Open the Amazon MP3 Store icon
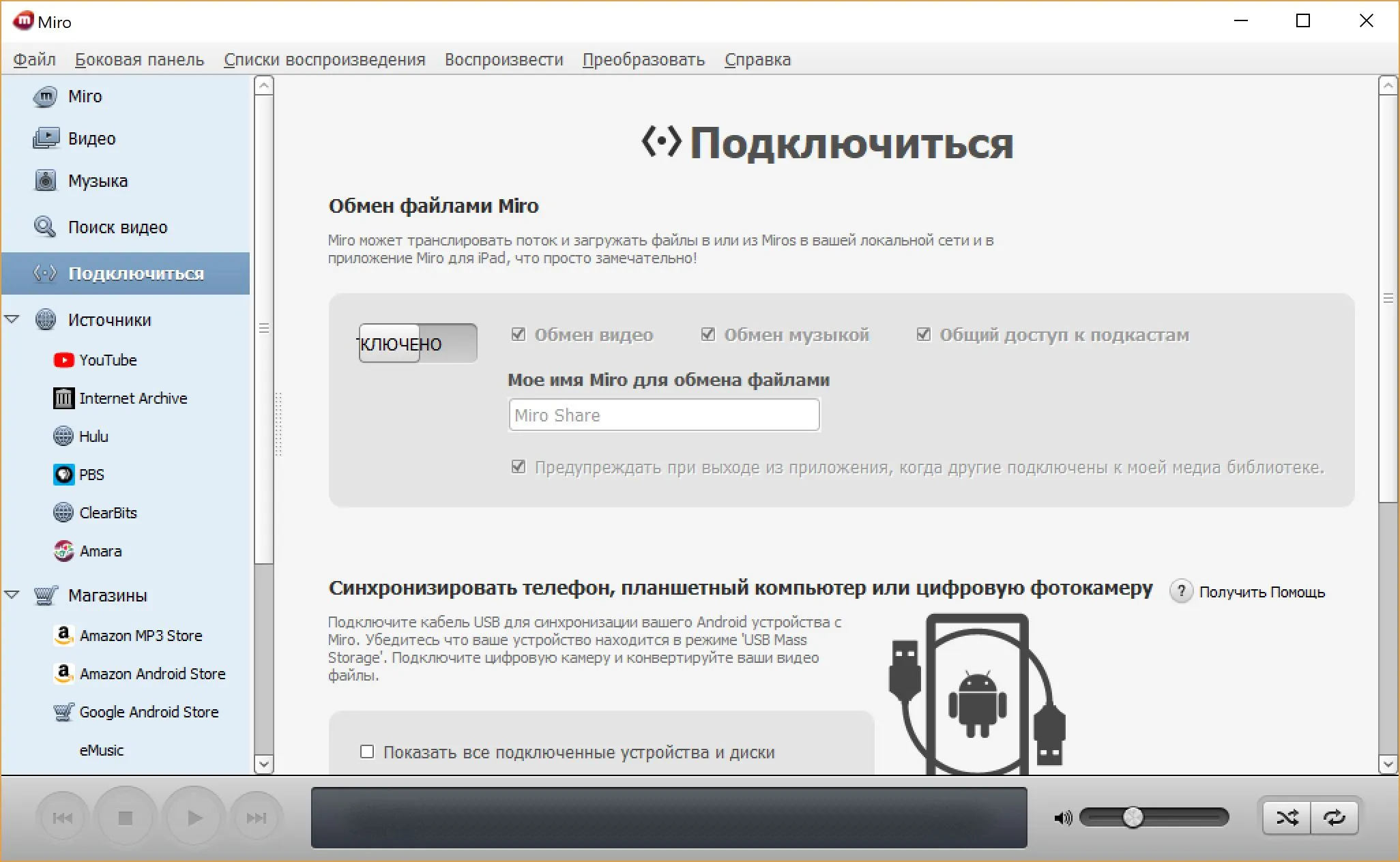Screen dimensions: 1400x862 [x=63, y=636]
